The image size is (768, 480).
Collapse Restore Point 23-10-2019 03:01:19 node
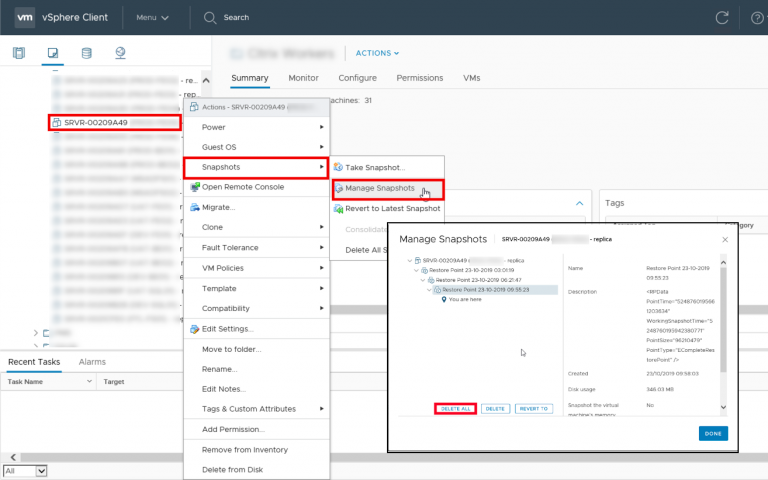click(x=416, y=270)
